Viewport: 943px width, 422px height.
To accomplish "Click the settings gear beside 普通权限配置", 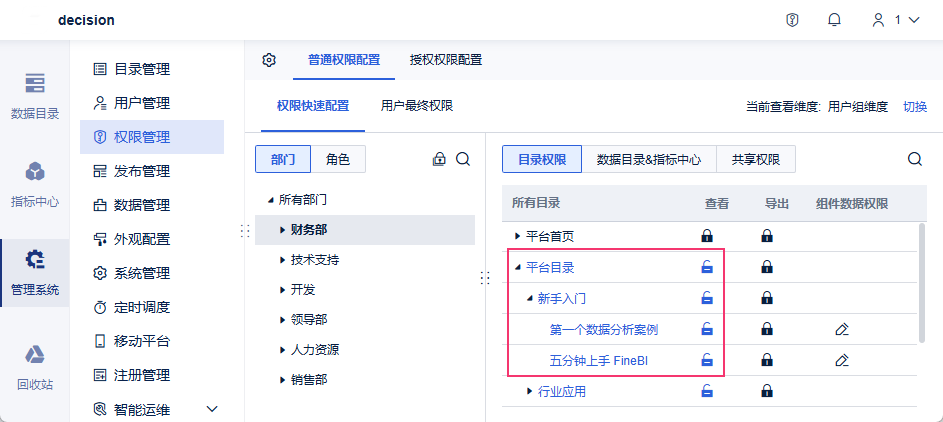I will (269, 60).
